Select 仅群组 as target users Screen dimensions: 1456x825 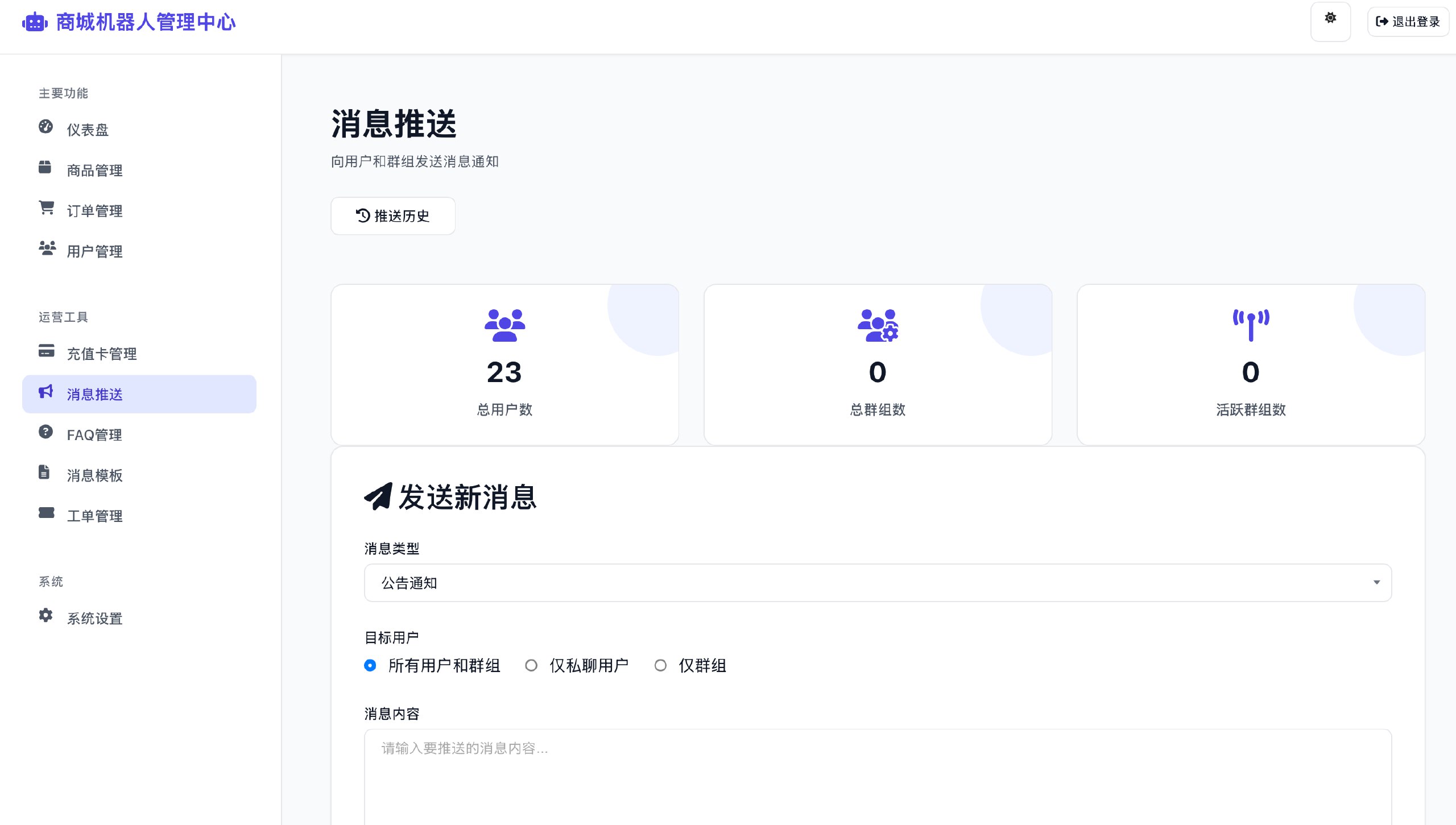click(x=661, y=665)
